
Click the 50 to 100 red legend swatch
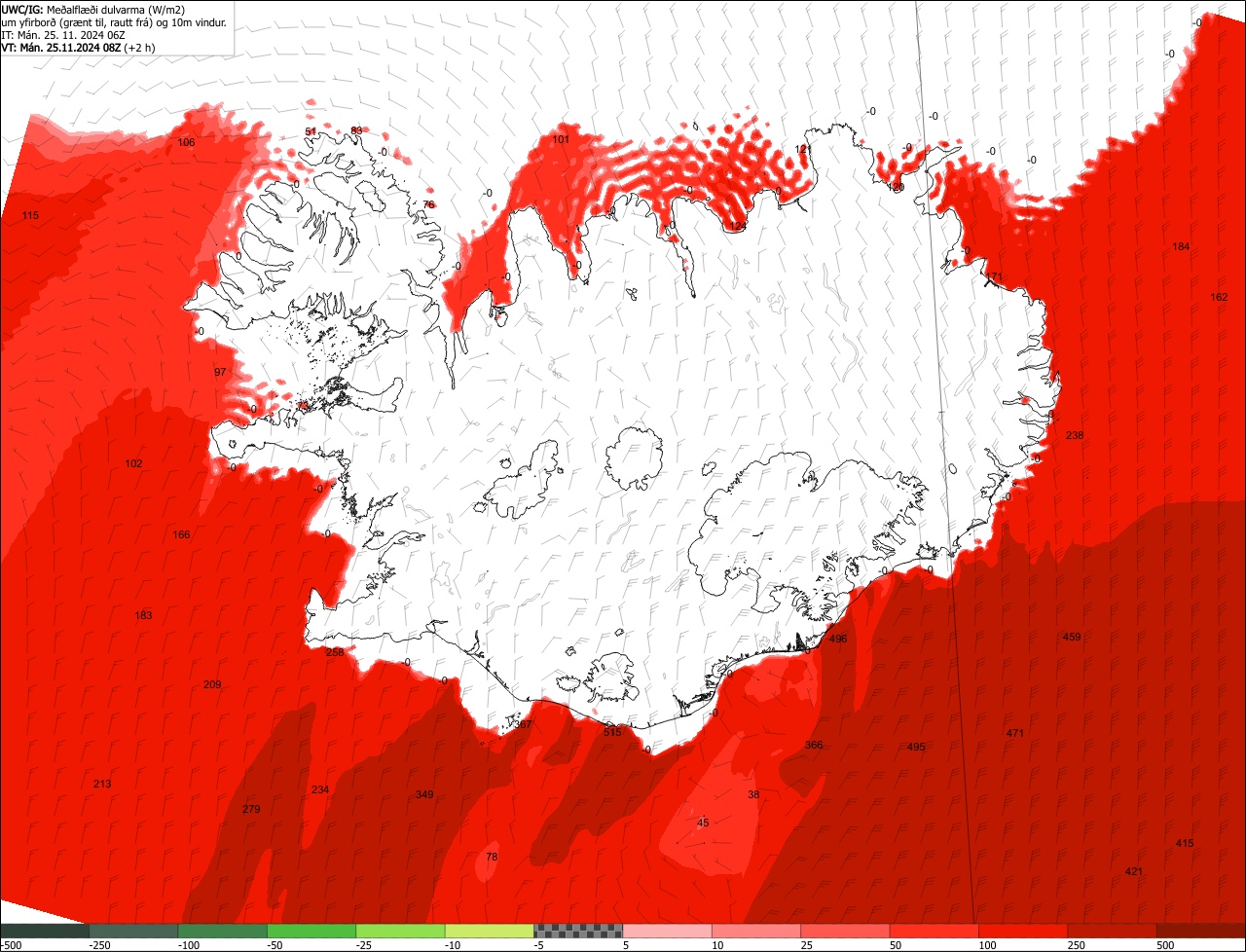click(x=934, y=931)
